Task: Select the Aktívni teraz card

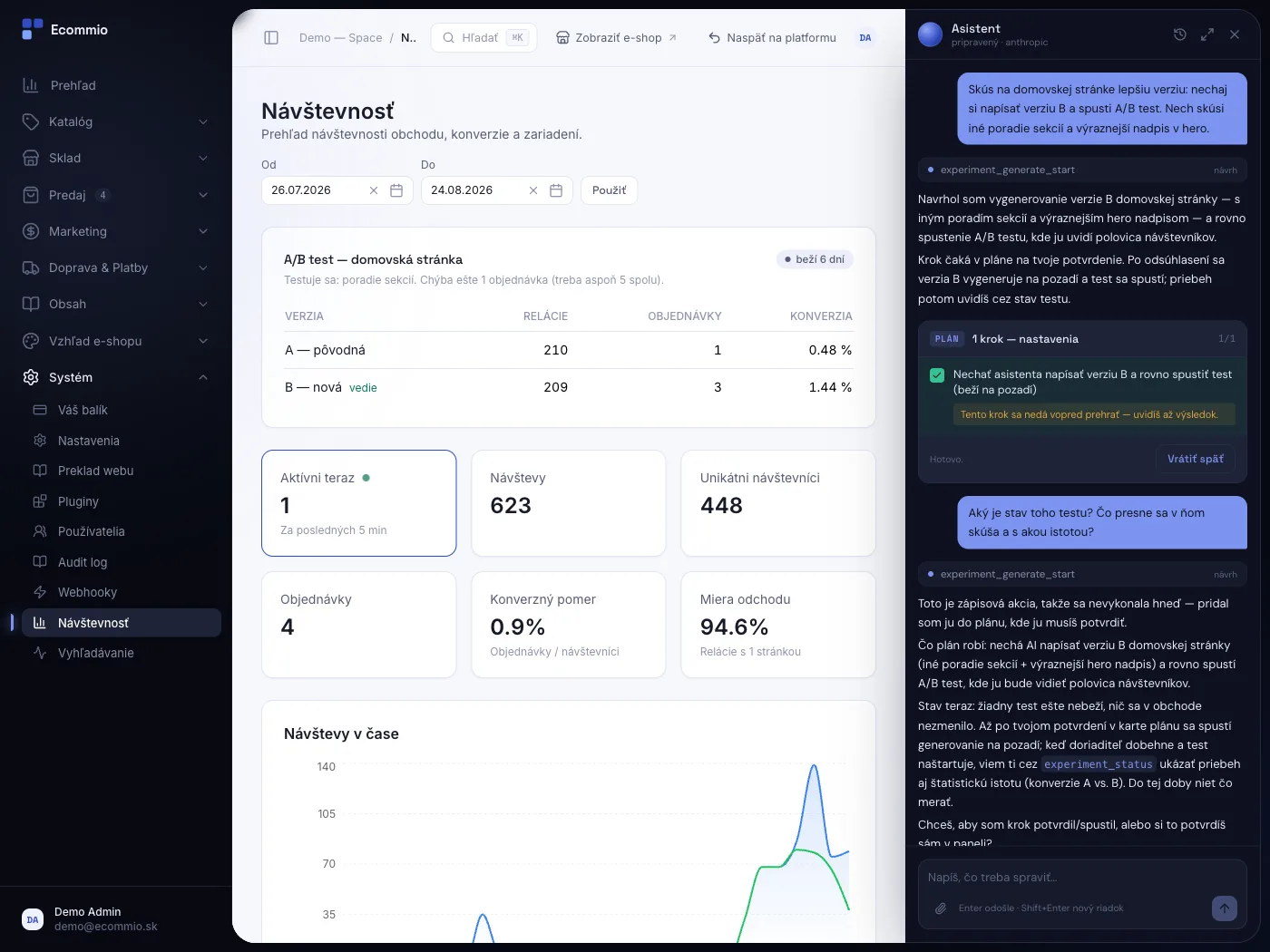Action: (x=359, y=503)
